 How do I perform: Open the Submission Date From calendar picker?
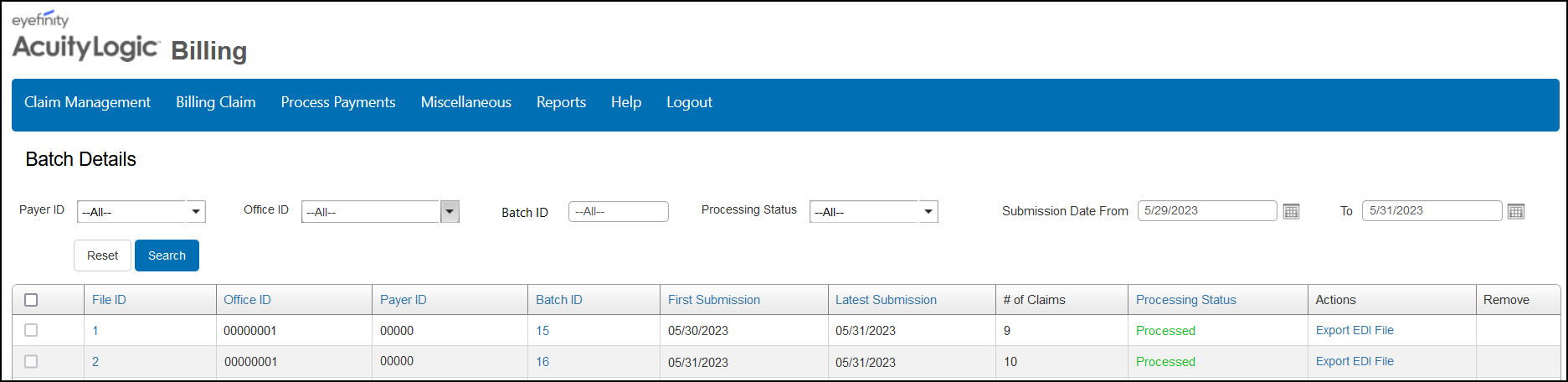[x=1291, y=211]
